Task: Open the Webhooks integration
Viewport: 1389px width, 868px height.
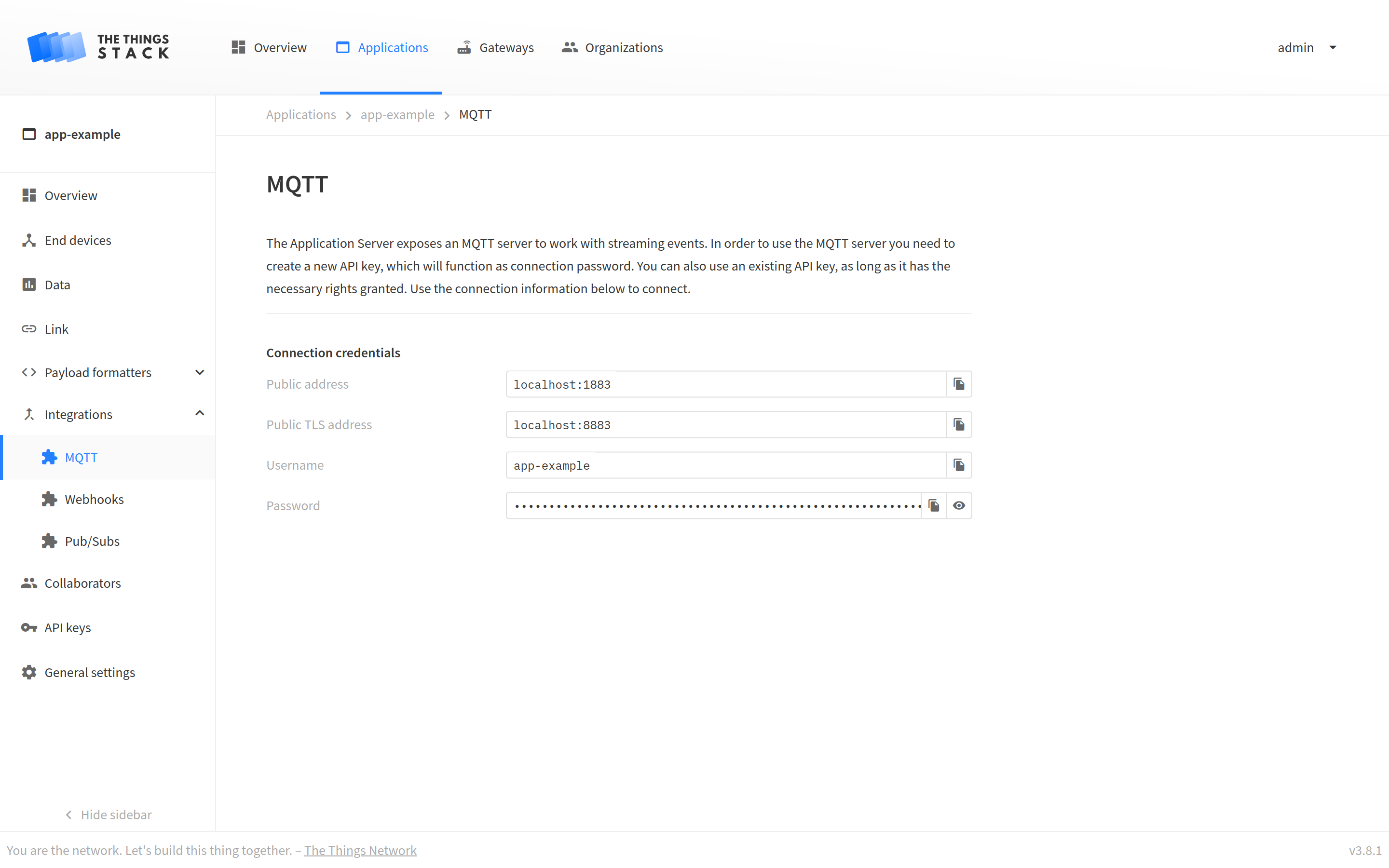Action: pyautogui.click(x=94, y=499)
